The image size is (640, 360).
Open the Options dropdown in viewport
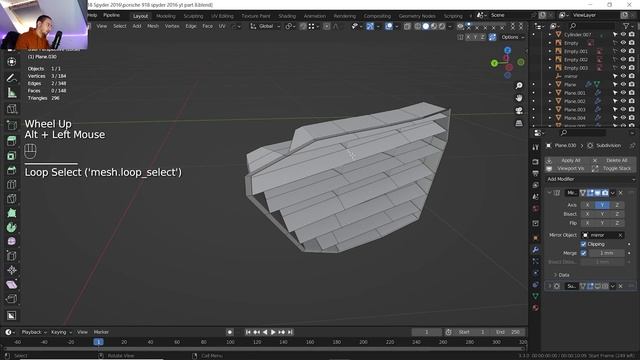coord(513,37)
